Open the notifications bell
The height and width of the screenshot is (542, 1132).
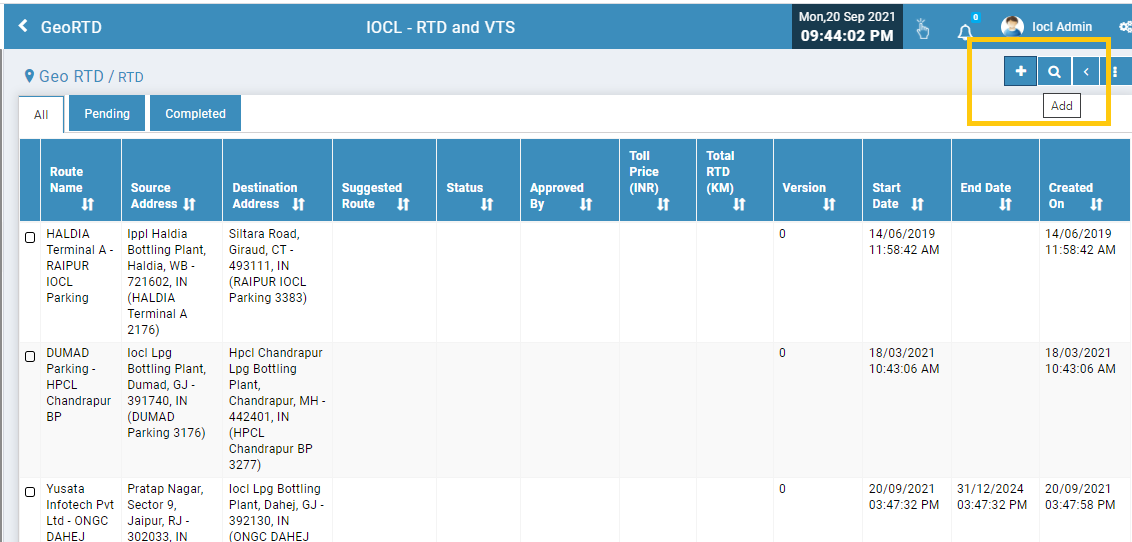[x=965, y=30]
